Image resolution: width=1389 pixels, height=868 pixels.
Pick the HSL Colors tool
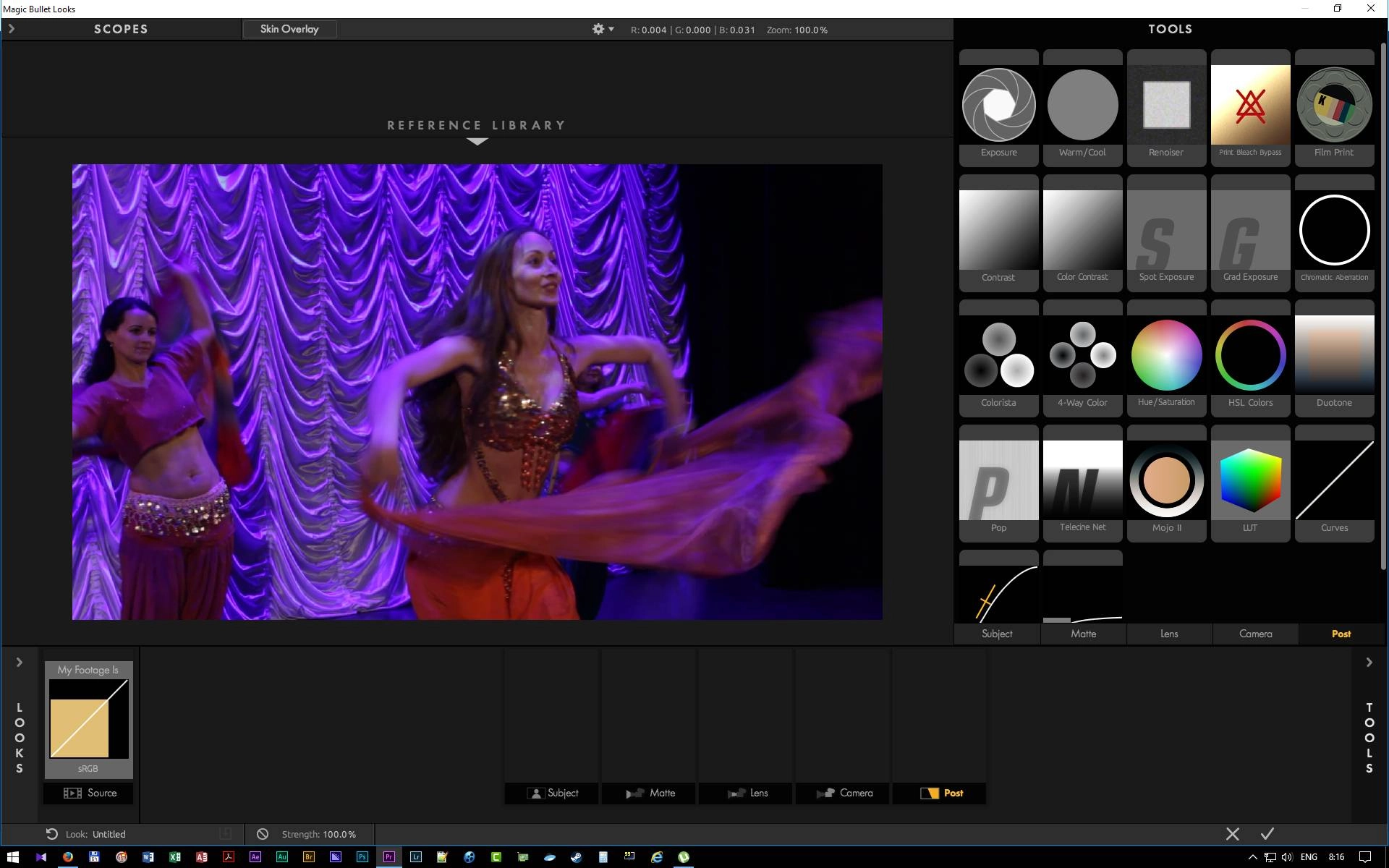coord(1250,358)
